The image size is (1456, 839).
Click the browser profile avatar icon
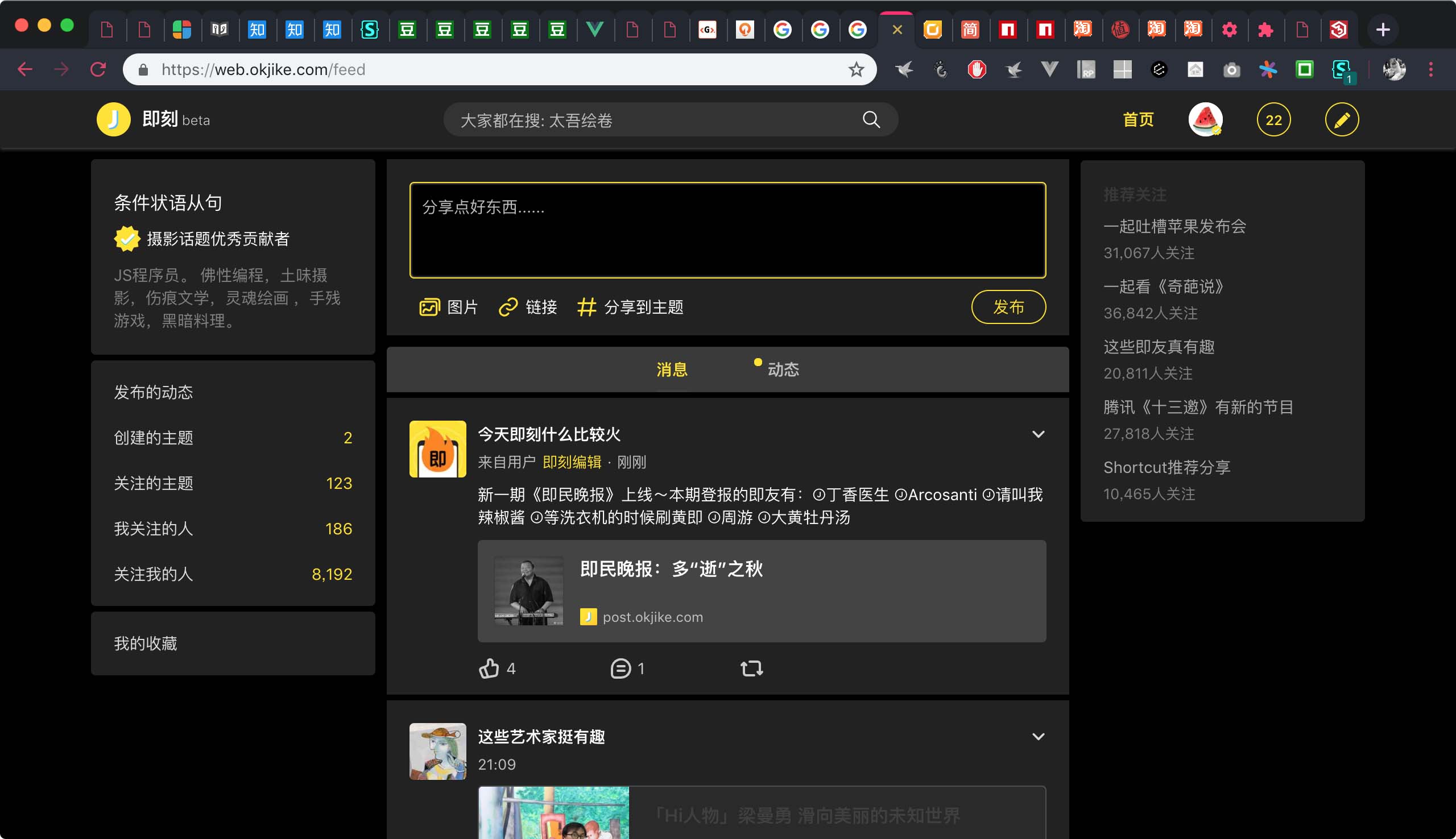(x=1395, y=70)
